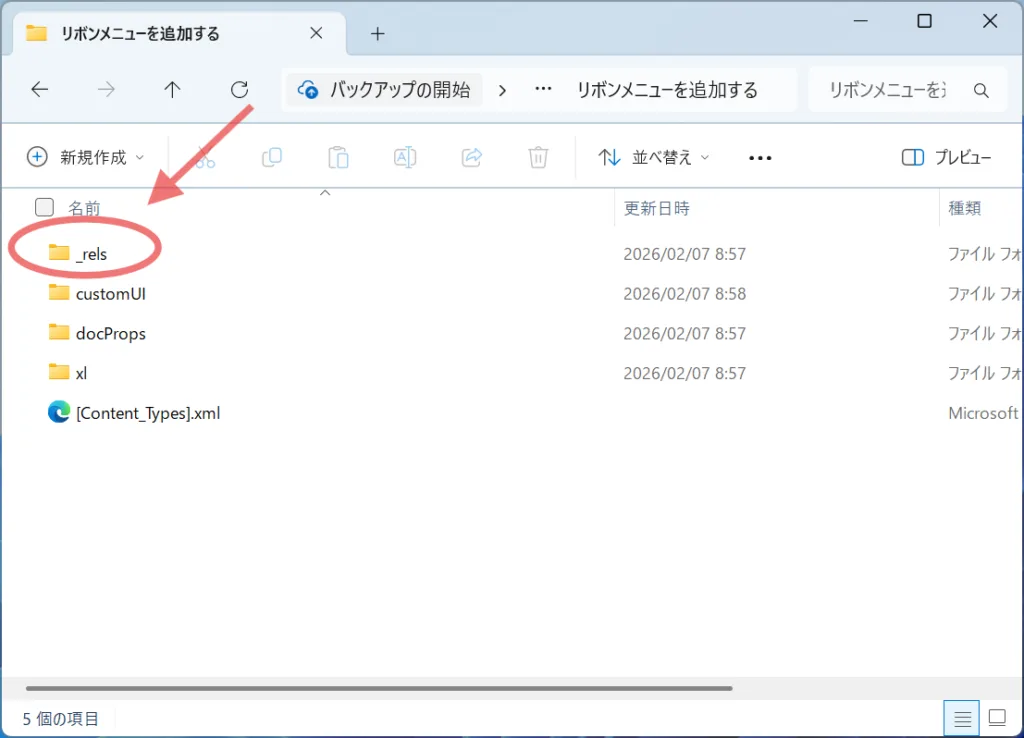Toggle the select-all checkbox beside 名前 header
This screenshot has width=1024, height=738.
tap(44, 206)
